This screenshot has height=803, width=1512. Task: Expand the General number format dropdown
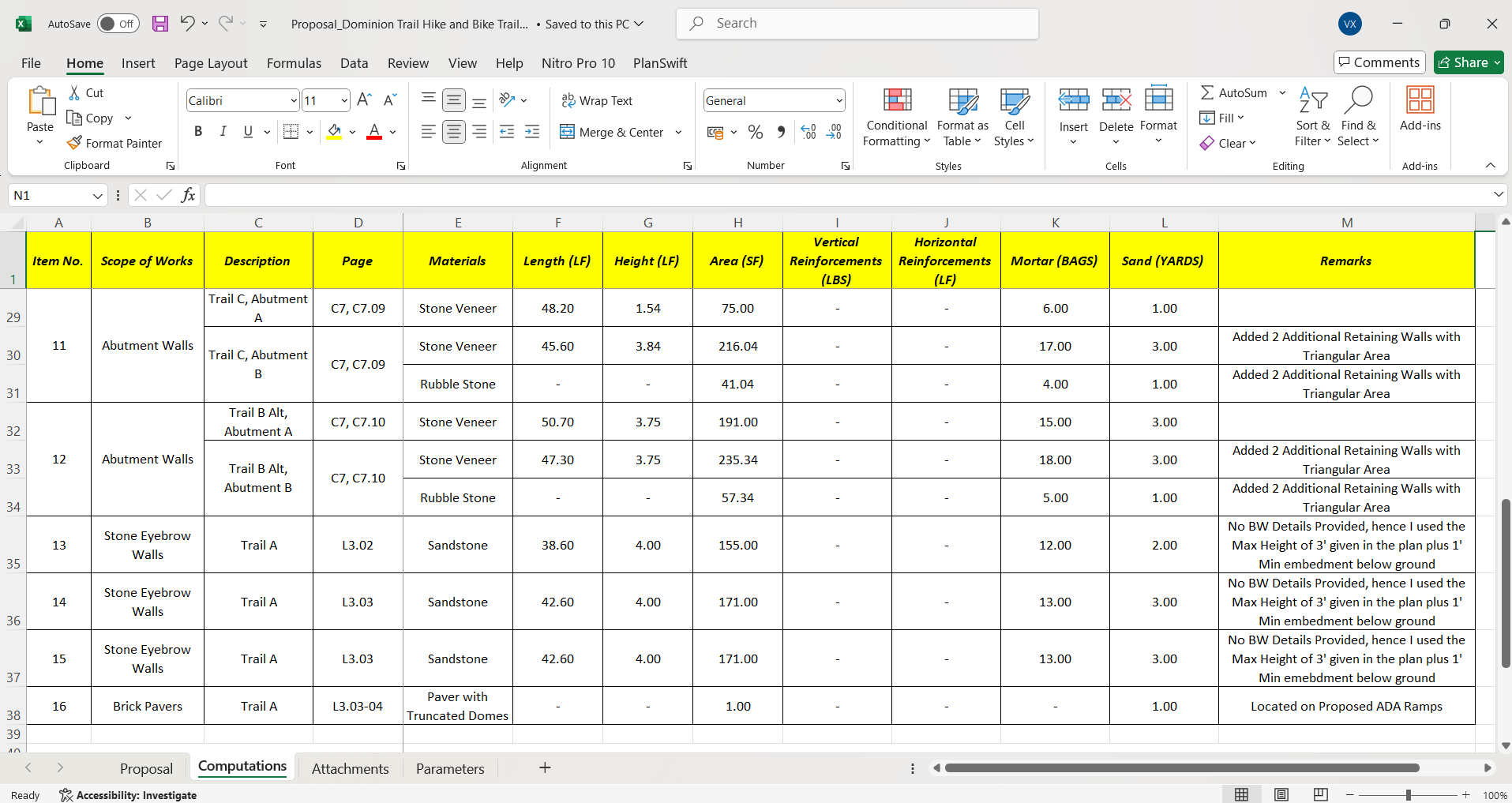pos(839,100)
